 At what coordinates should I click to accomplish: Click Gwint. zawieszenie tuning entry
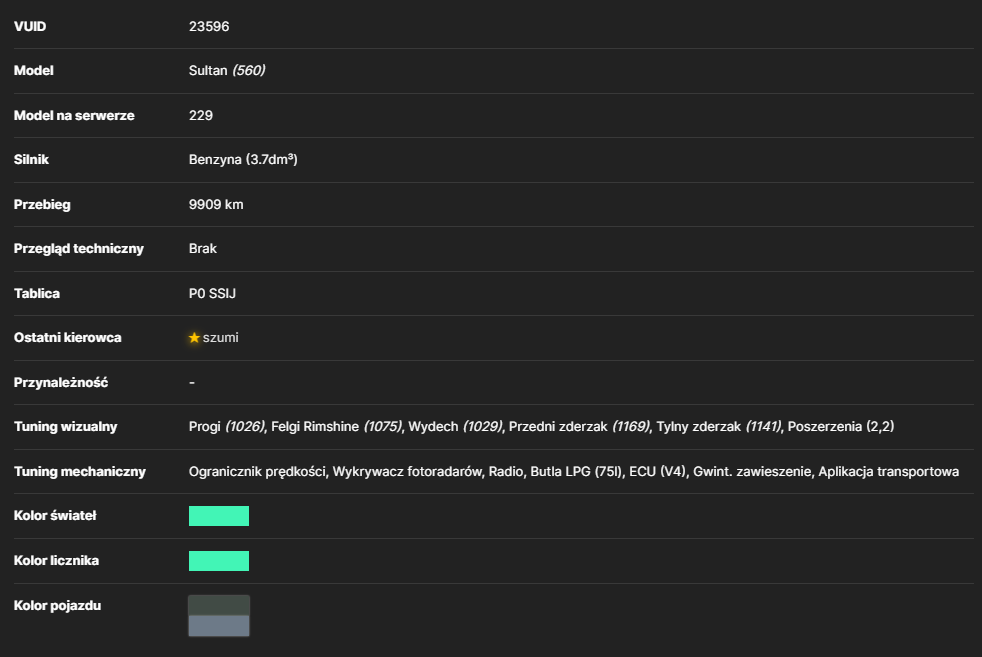click(752, 472)
